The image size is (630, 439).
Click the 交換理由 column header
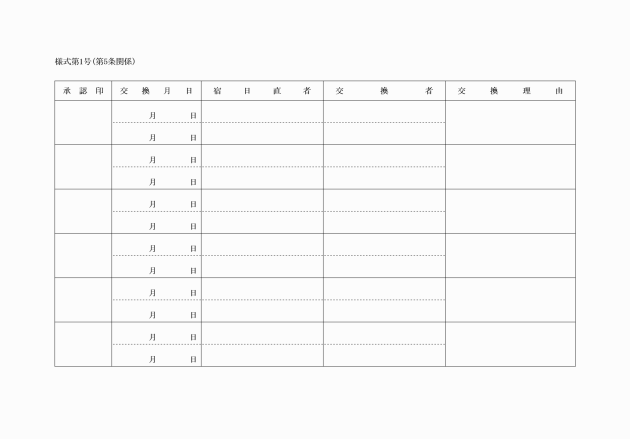point(510,91)
